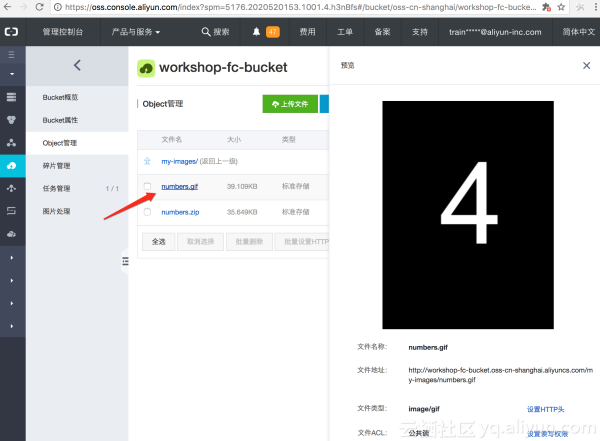600x441 pixels.
Task: Click the green OSS cloud icon beside bucket name
Action: [146, 69]
